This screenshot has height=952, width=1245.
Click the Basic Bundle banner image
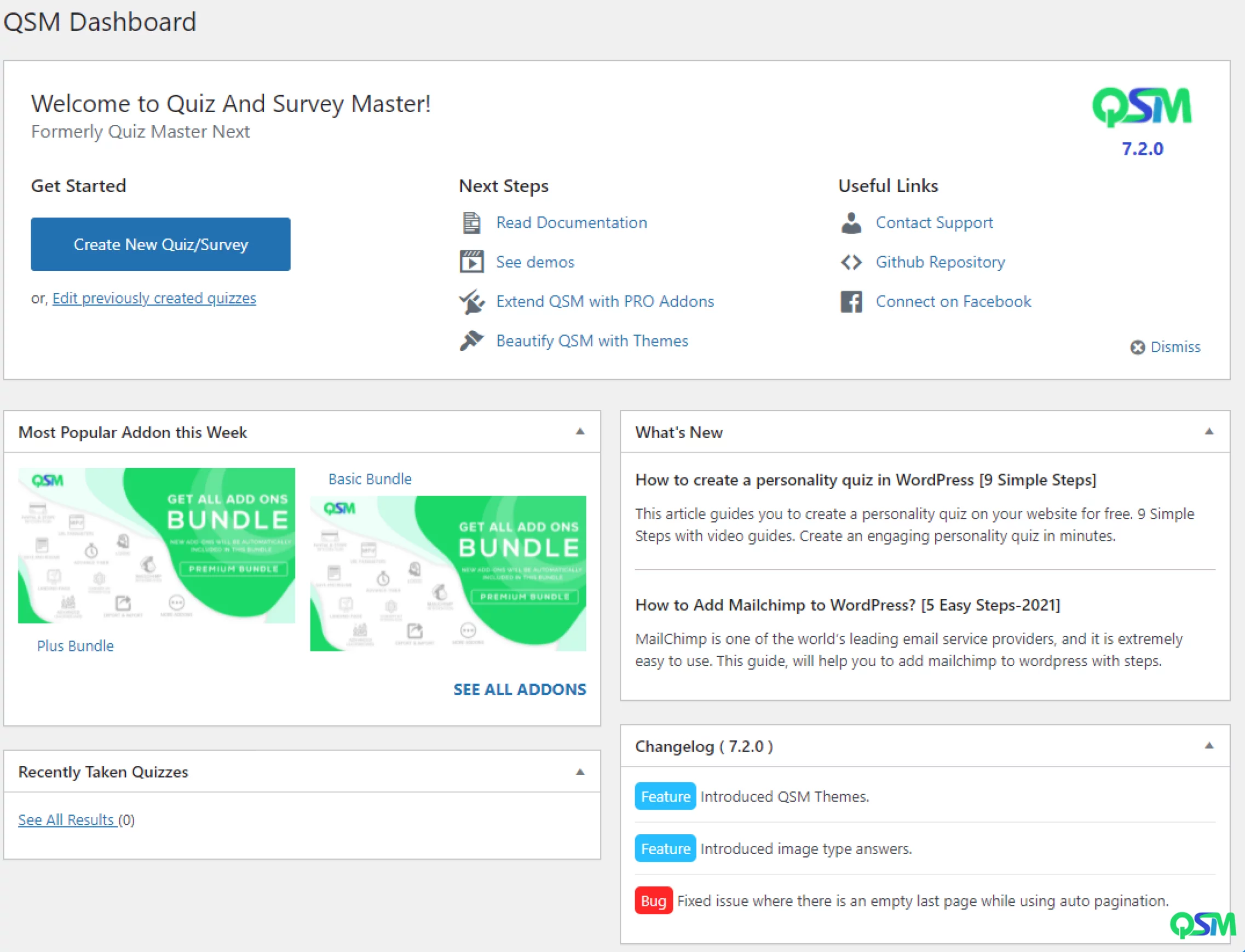click(x=448, y=573)
